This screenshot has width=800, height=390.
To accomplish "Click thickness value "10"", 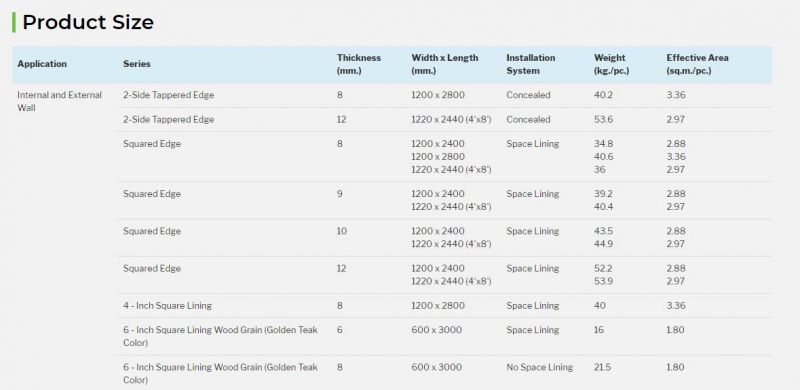I will pos(341,231).
